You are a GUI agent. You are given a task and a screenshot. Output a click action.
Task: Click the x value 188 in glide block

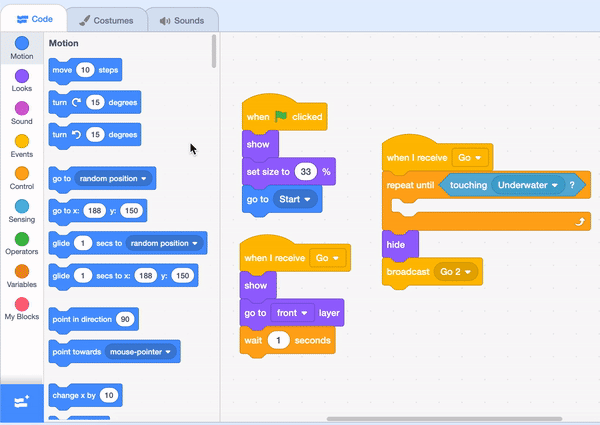[x=146, y=275]
